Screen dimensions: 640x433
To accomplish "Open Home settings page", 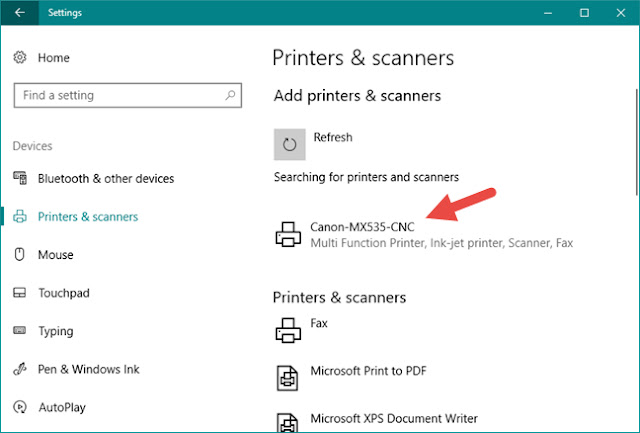I will pos(53,58).
